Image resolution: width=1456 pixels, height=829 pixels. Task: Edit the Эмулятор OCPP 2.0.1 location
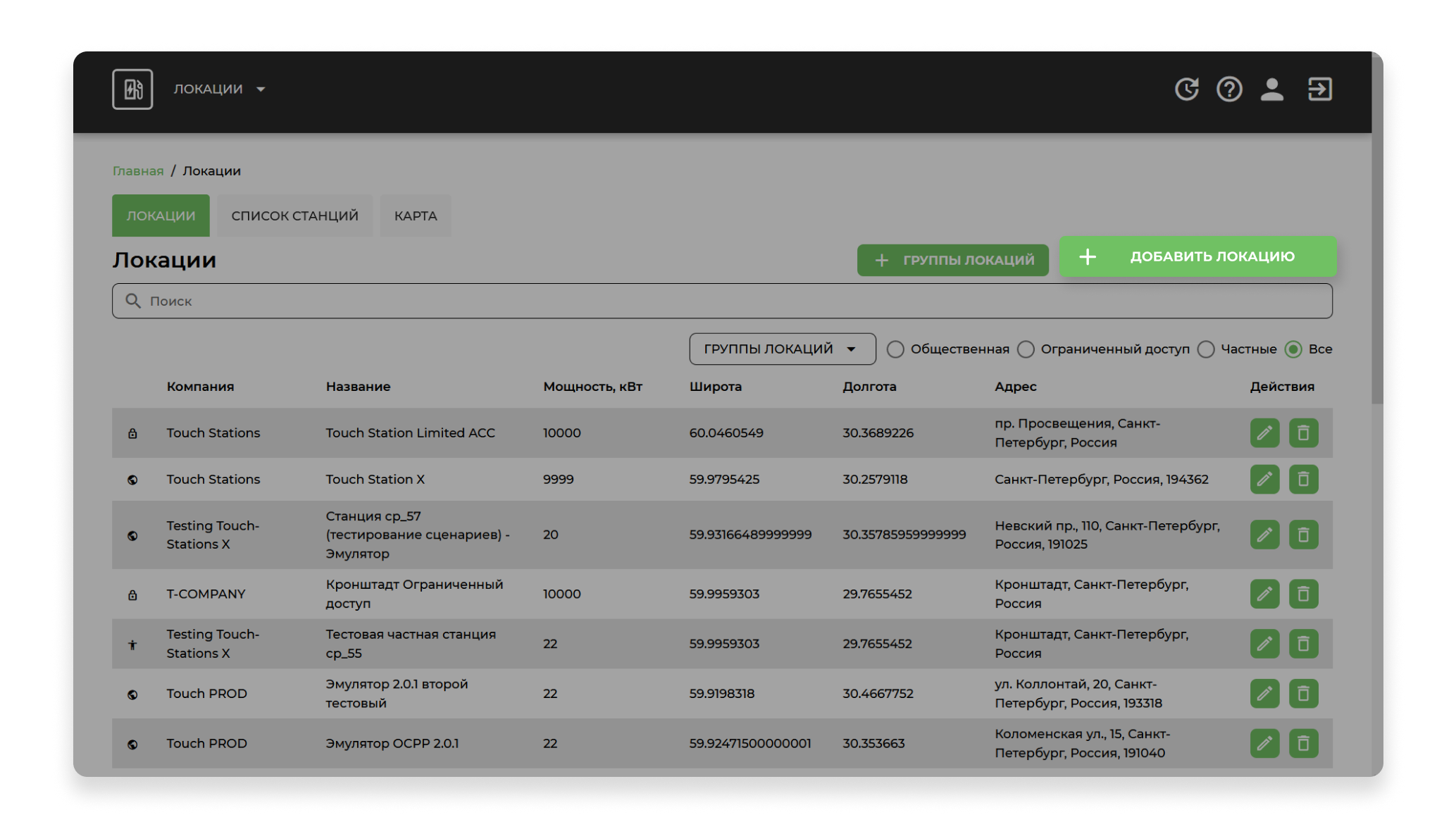point(1264,743)
